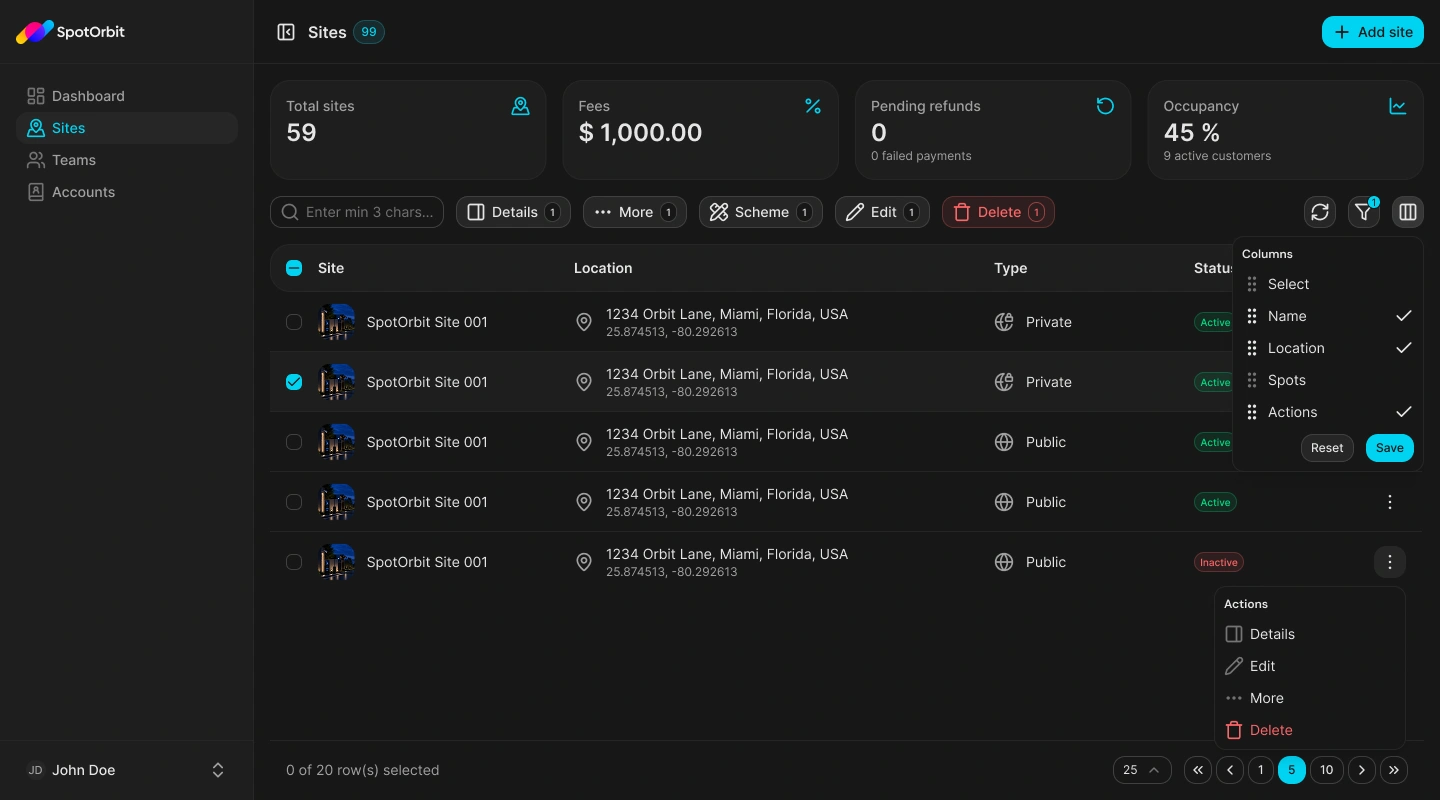1440x800 pixels.
Task: Click the SpotOrbit logo
Action: click(70, 32)
